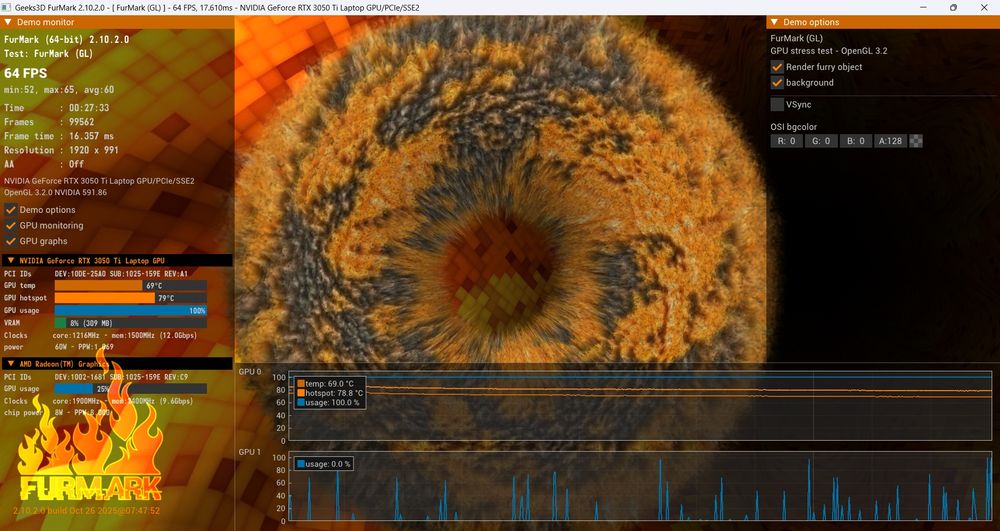
Task: Click the FurMark (GL) label in Demo options
Action: [797, 38]
